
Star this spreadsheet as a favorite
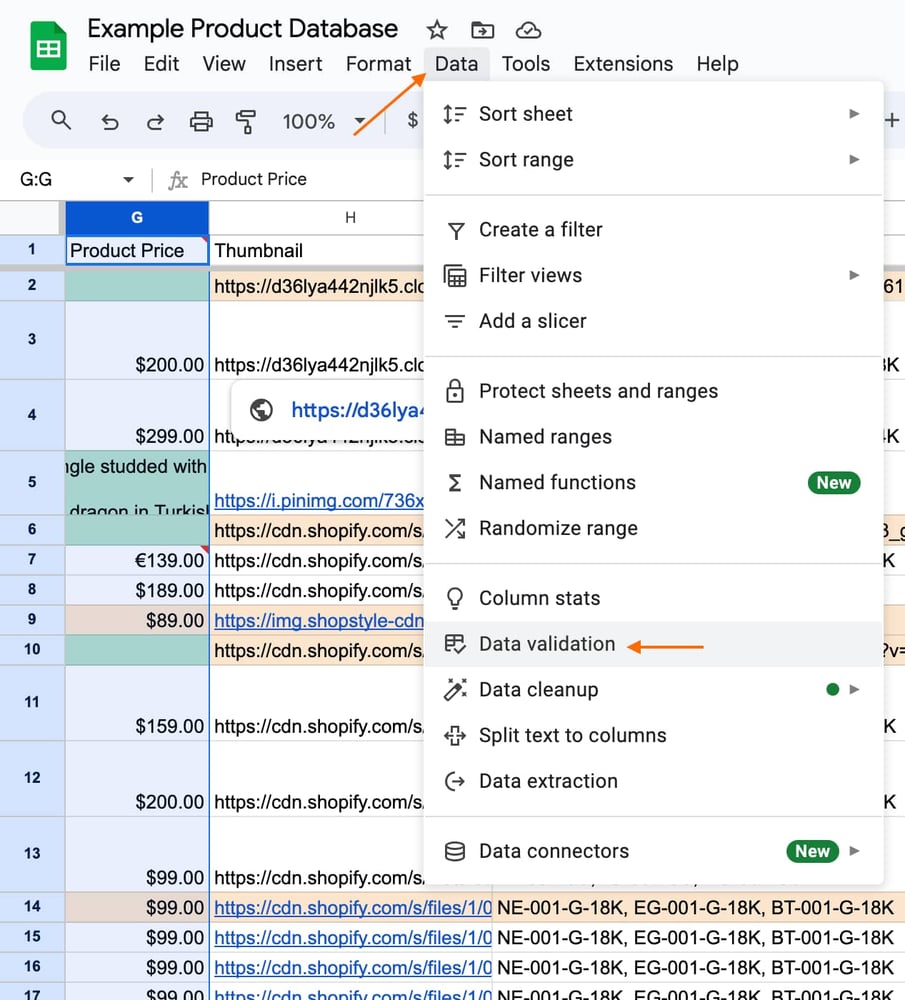tap(436, 30)
